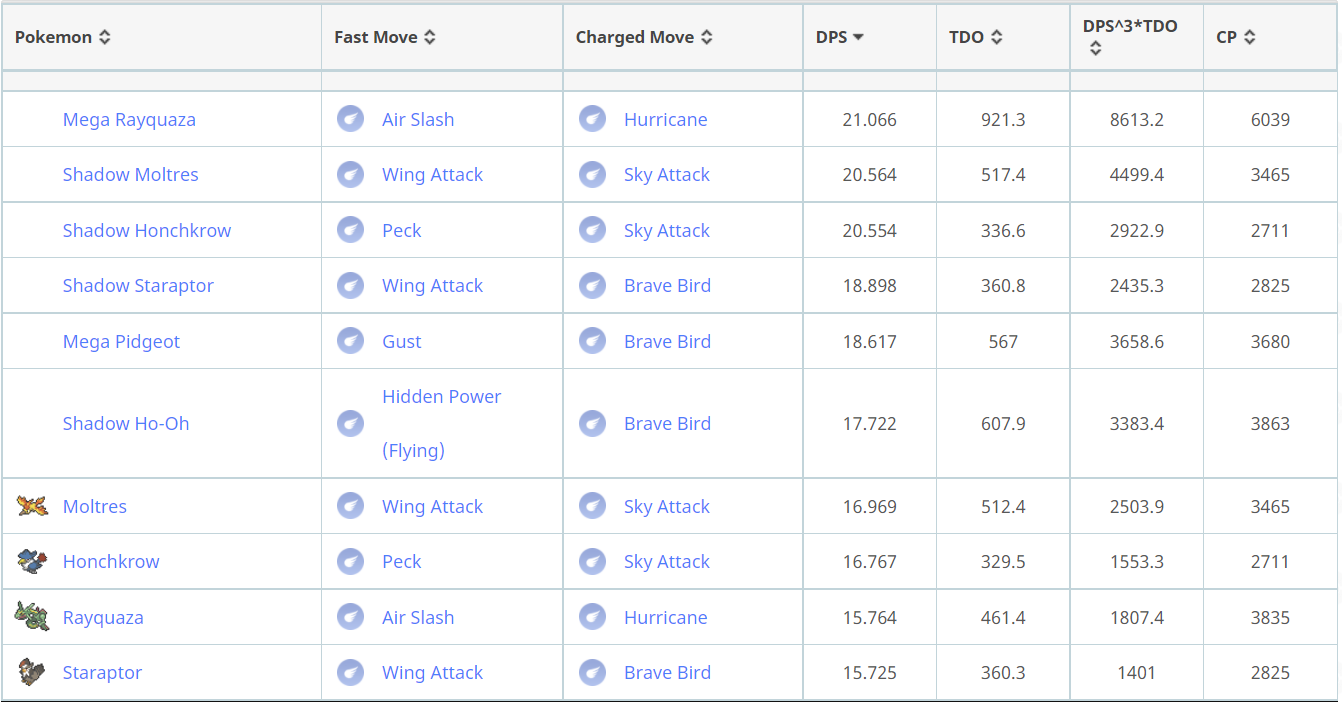The image size is (1342, 702).
Task: Click Flying-type icon beside Mega Rayquaza's Hurricane
Action: pos(592,119)
